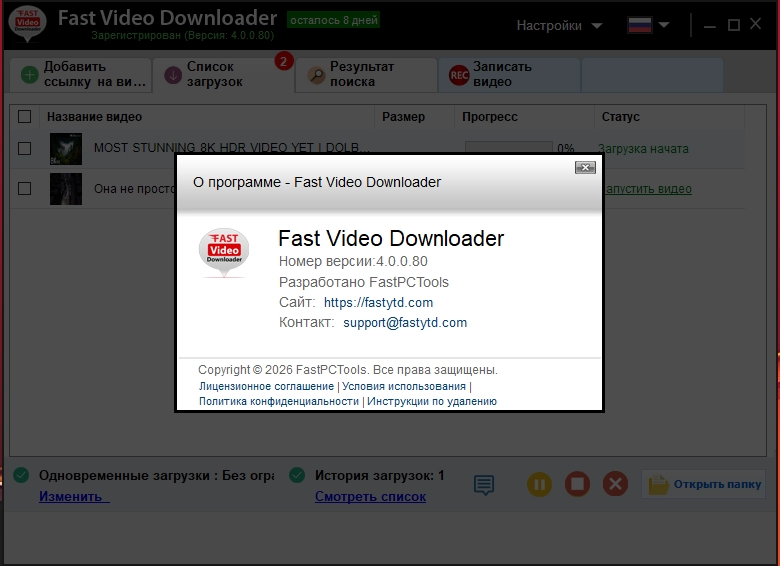Click the Copyright © 2026 FastPCTools text
Image resolution: width=780 pixels, height=566 pixels.
[348, 370]
